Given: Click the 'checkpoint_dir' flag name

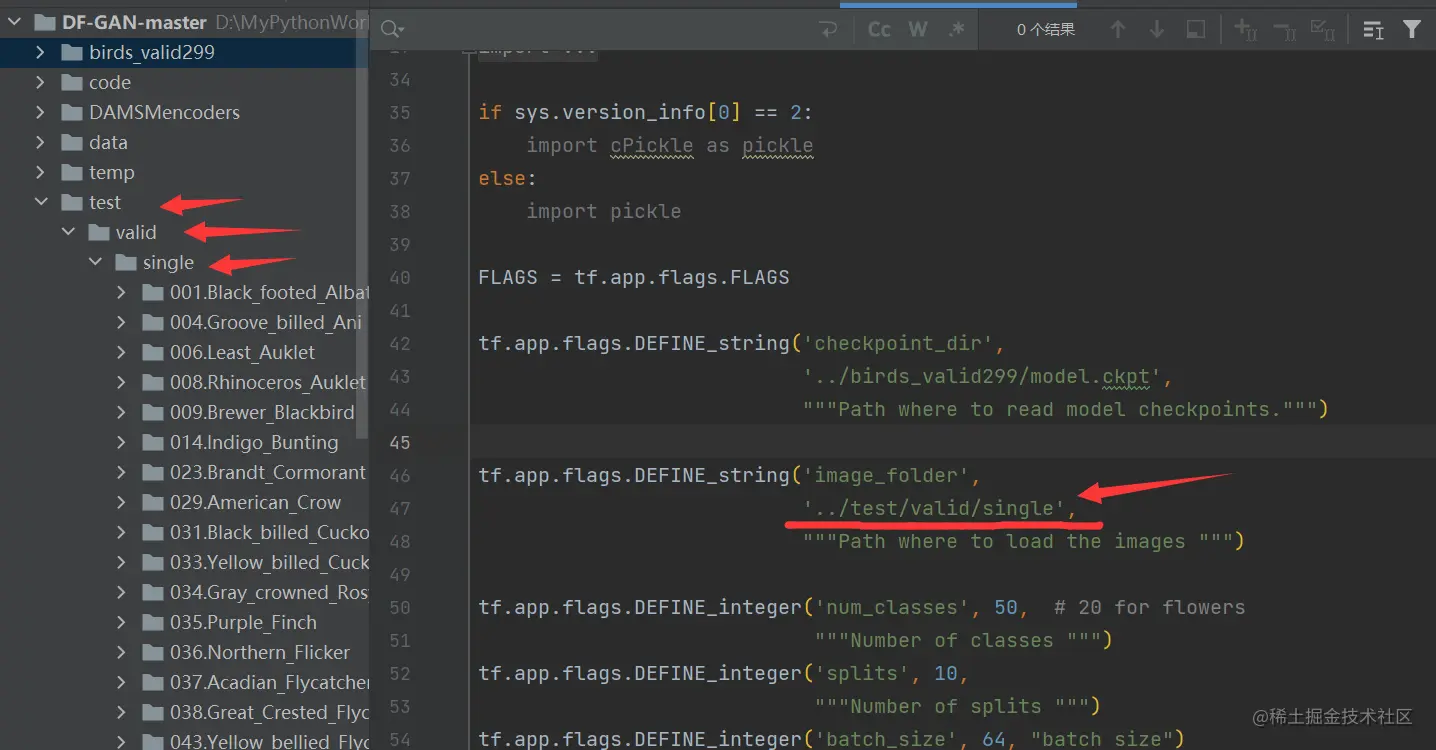Looking at the screenshot, I should pos(898,343).
